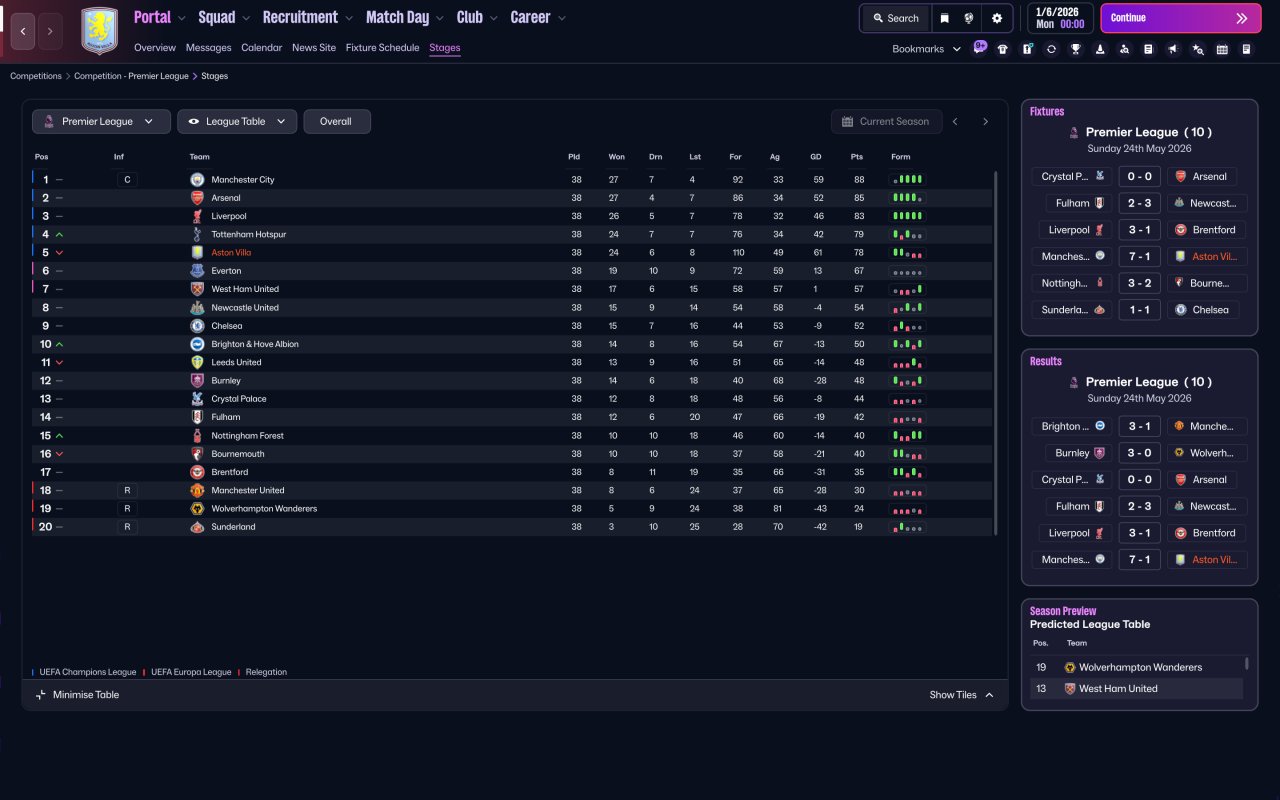Click the Search button

pyautogui.click(x=895, y=18)
